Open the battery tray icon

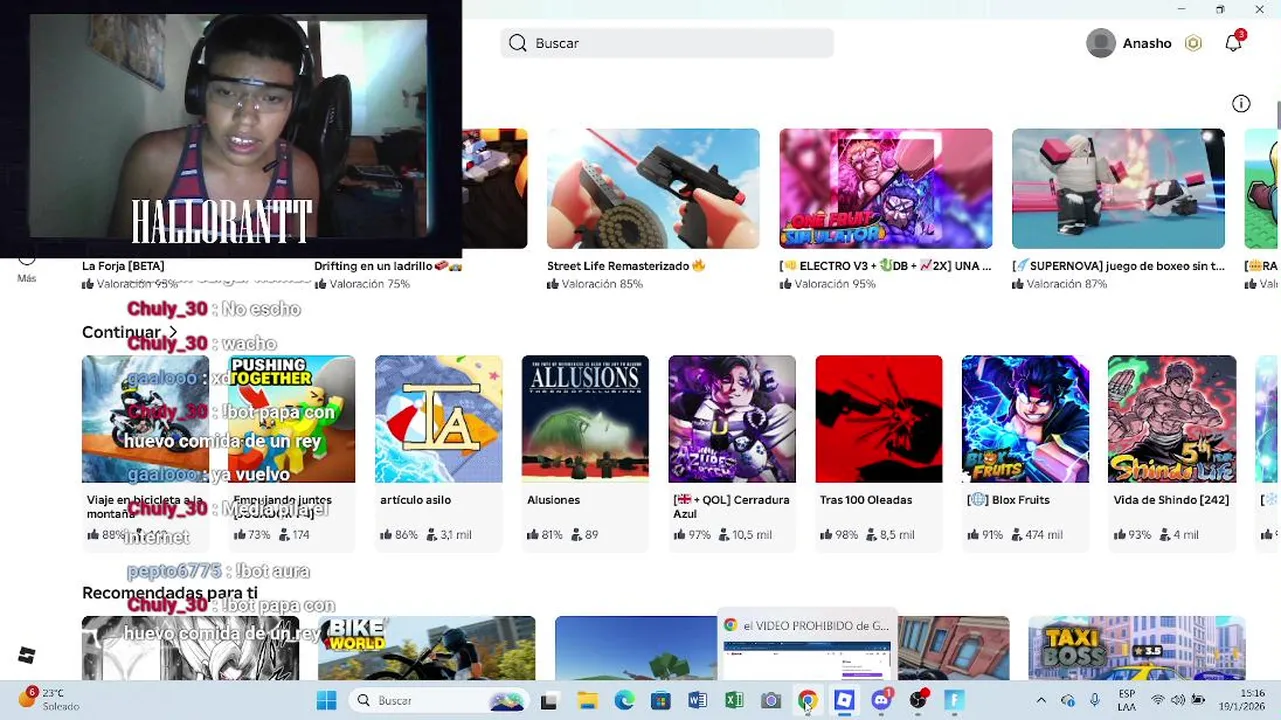tap(1198, 700)
